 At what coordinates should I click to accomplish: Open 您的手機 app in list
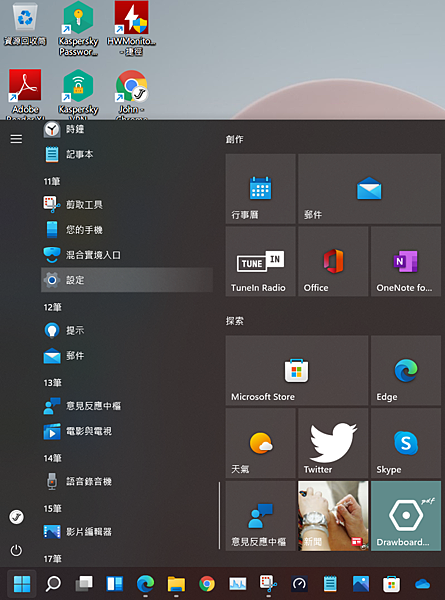click(127, 230)
